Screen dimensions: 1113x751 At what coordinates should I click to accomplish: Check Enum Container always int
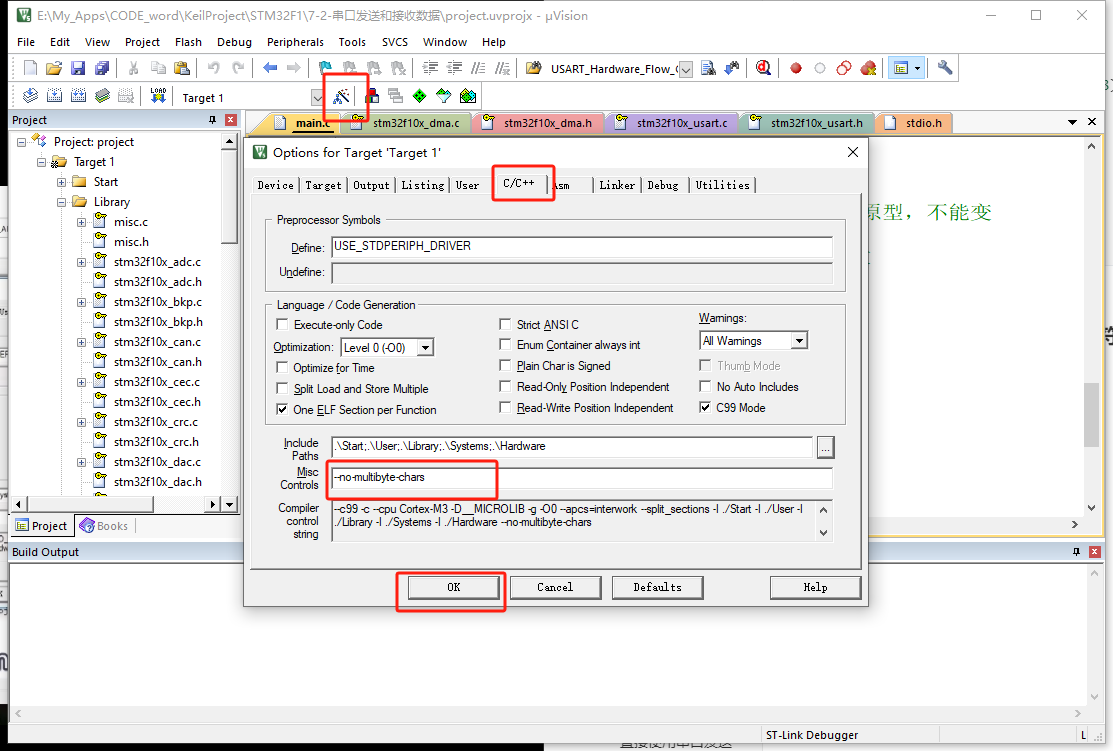coord(505,344)
